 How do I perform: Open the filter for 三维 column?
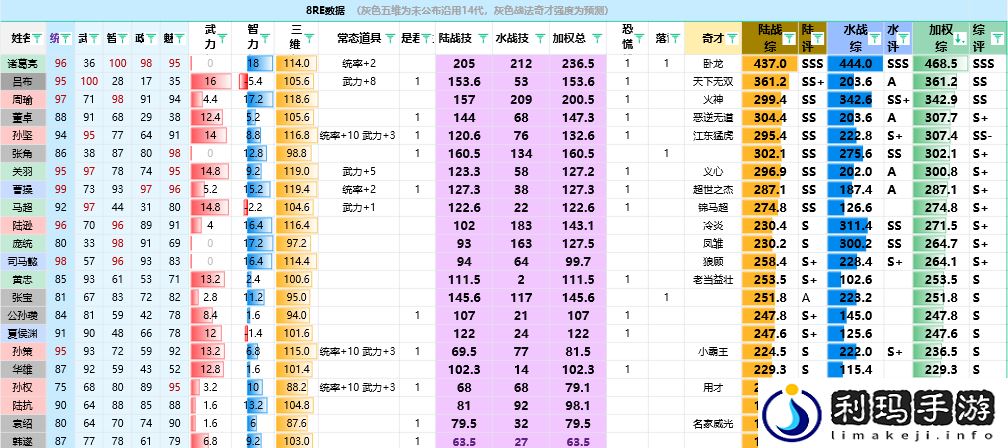click(309, 39)
